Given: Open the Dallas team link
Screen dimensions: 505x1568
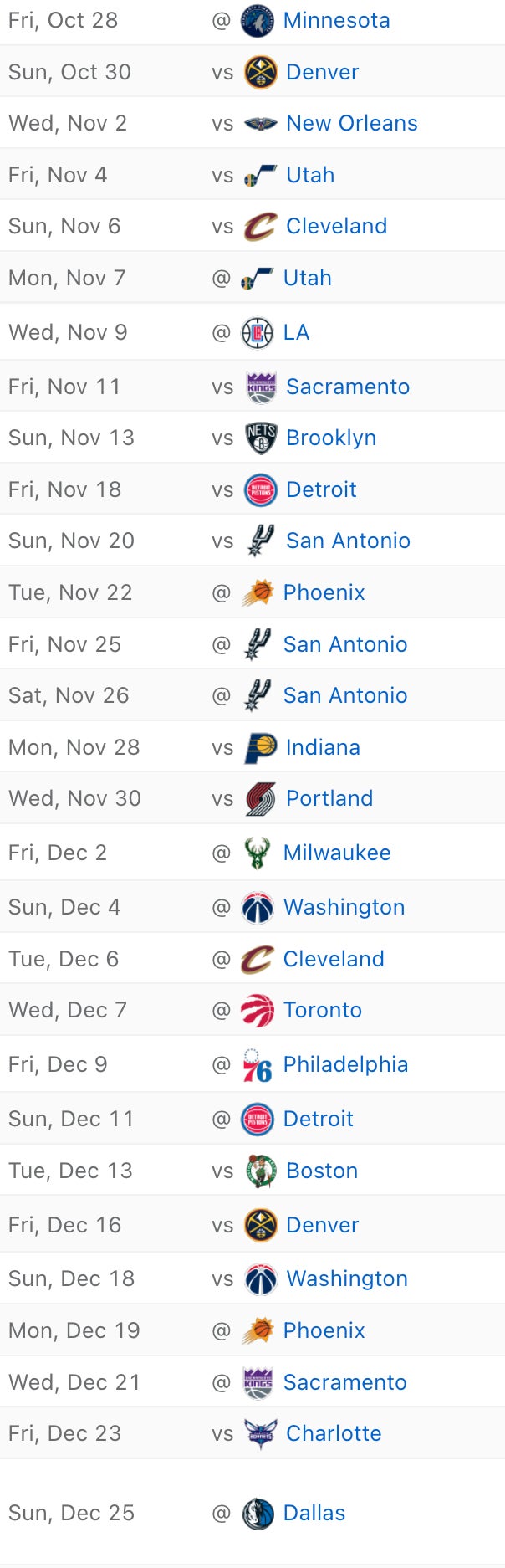Looking at the screenshot, I should (x=314, y=1514).
